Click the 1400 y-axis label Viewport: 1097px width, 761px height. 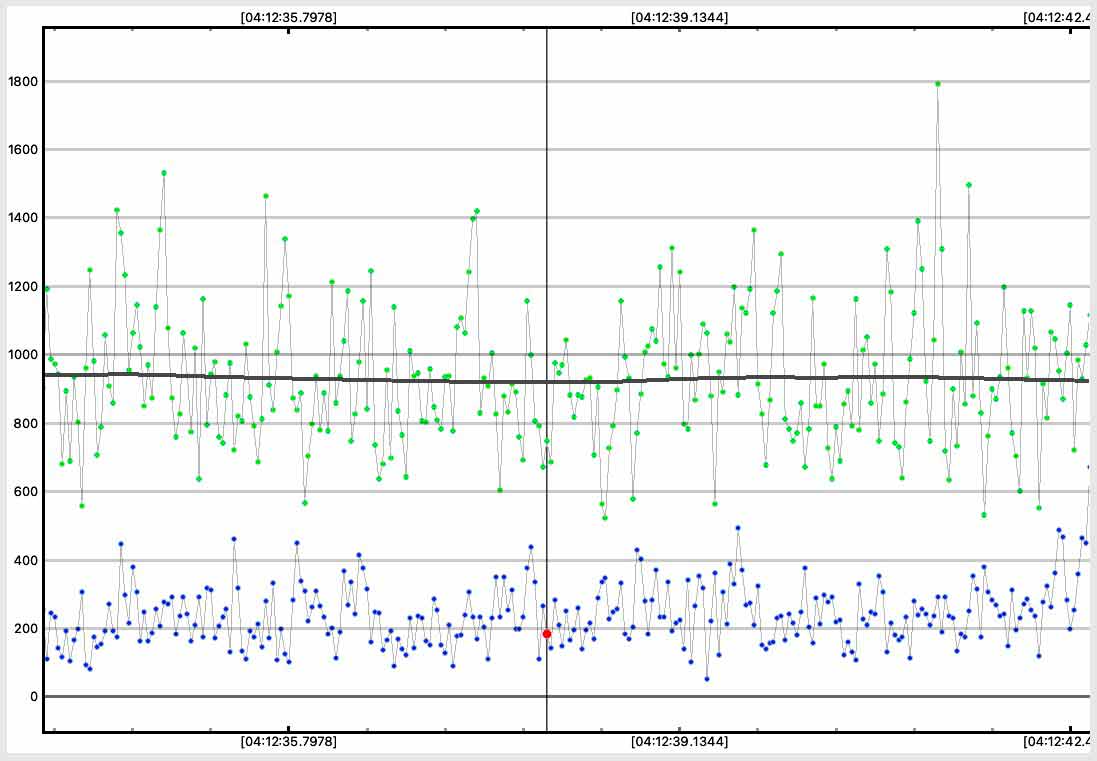20,218
